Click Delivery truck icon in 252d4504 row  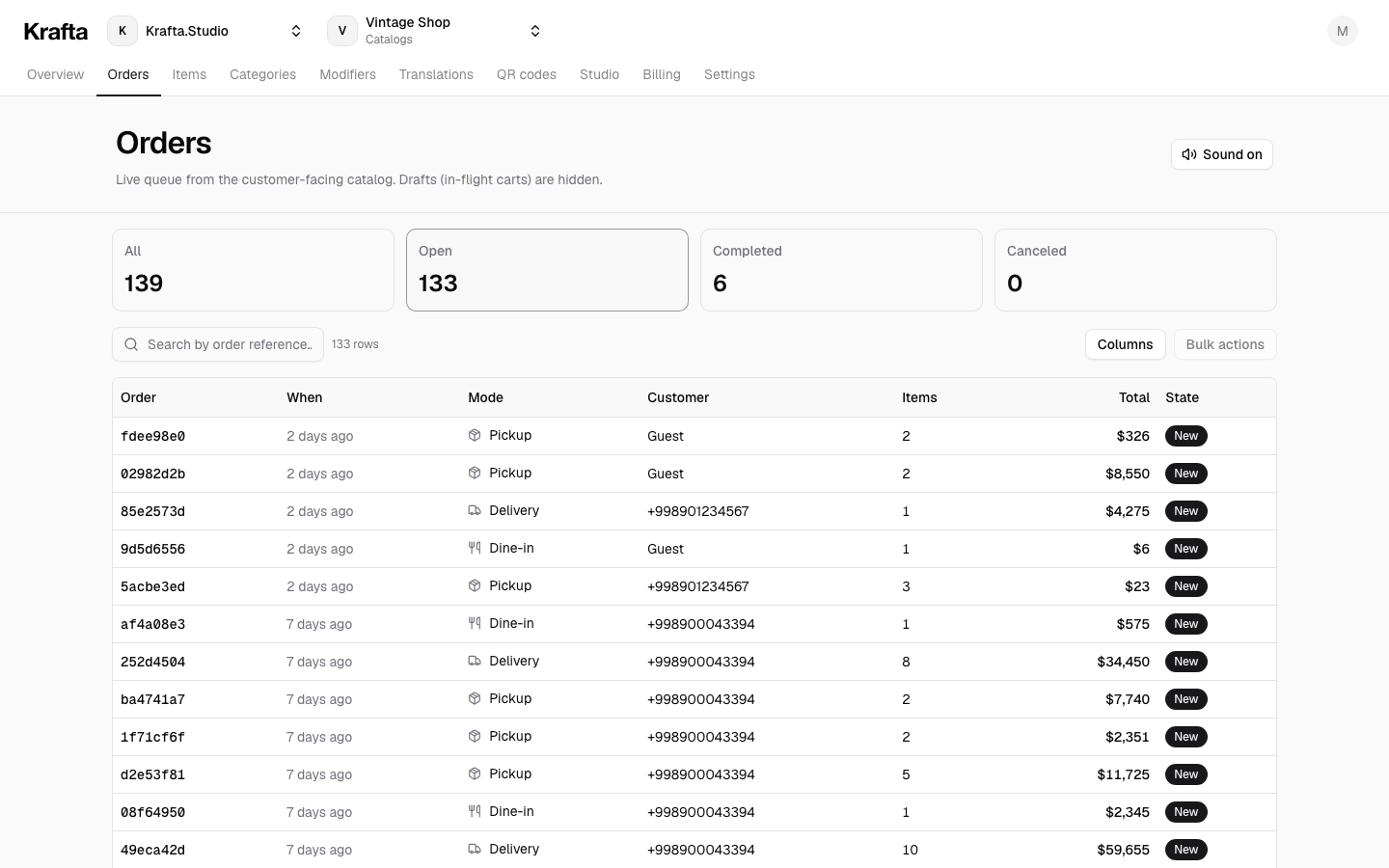point(475,661)
